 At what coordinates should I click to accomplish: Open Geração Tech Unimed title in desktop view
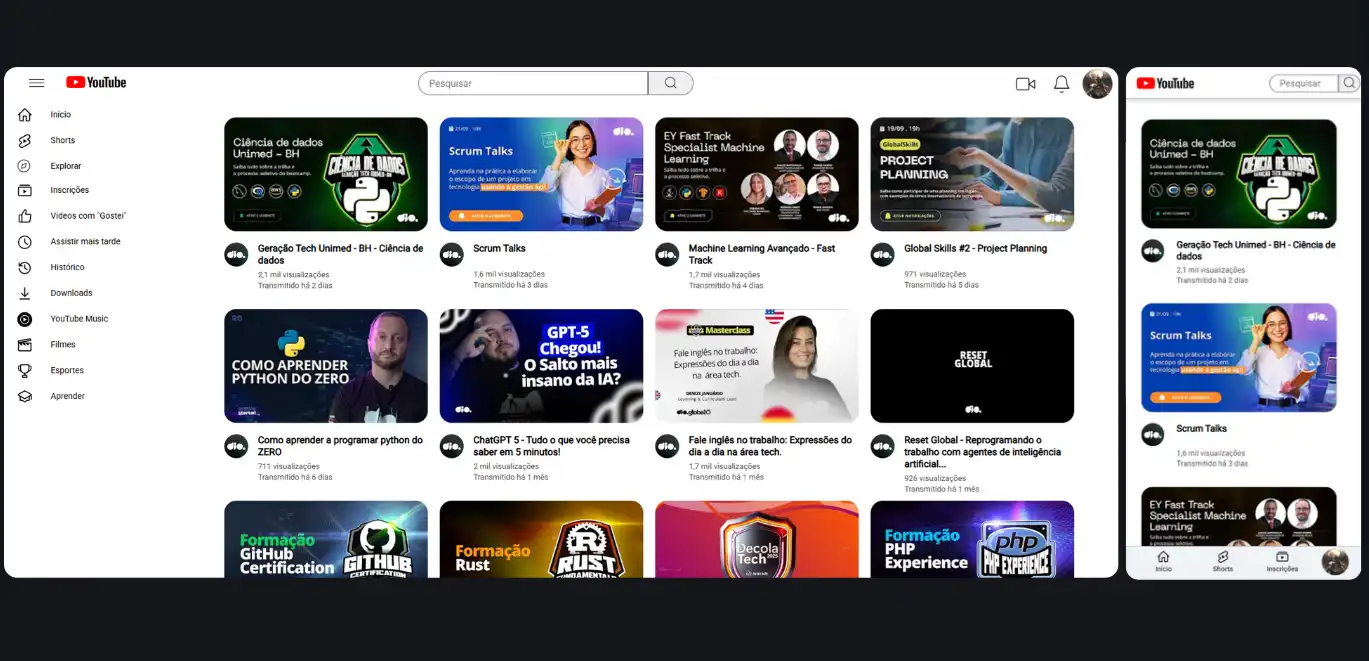(x=340, y=254)
